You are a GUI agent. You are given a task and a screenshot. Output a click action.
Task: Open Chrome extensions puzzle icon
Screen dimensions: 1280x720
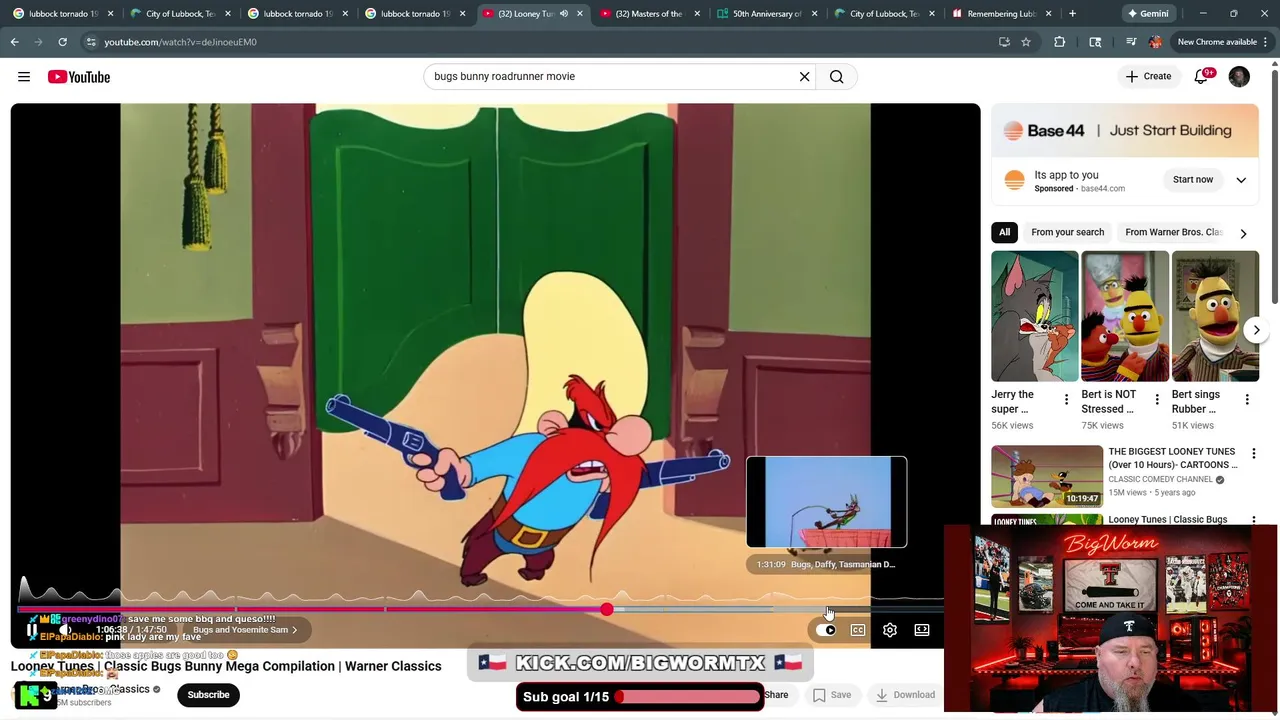click(x=1060, y=42)
